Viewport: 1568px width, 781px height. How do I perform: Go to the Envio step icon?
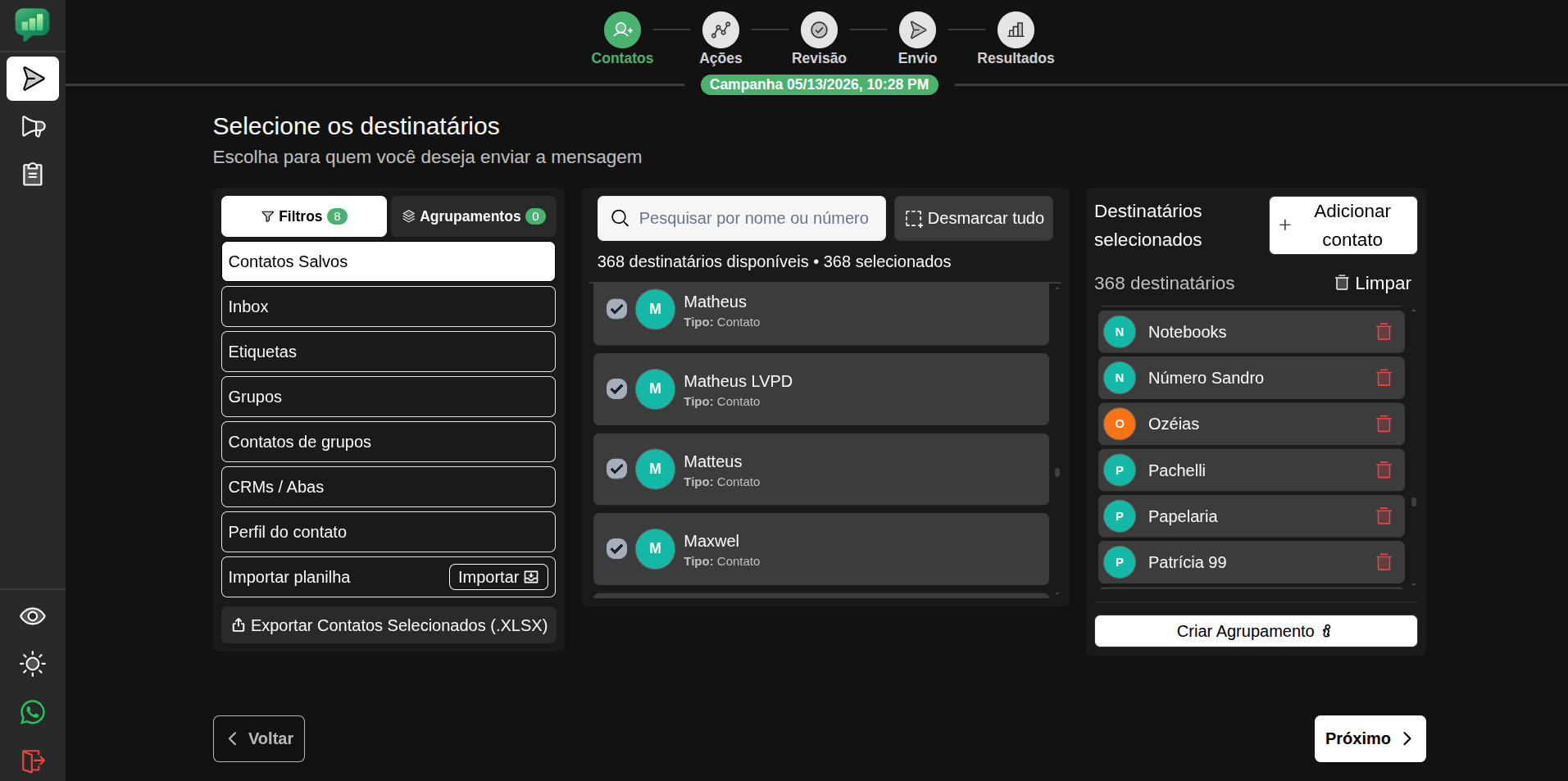917,30
